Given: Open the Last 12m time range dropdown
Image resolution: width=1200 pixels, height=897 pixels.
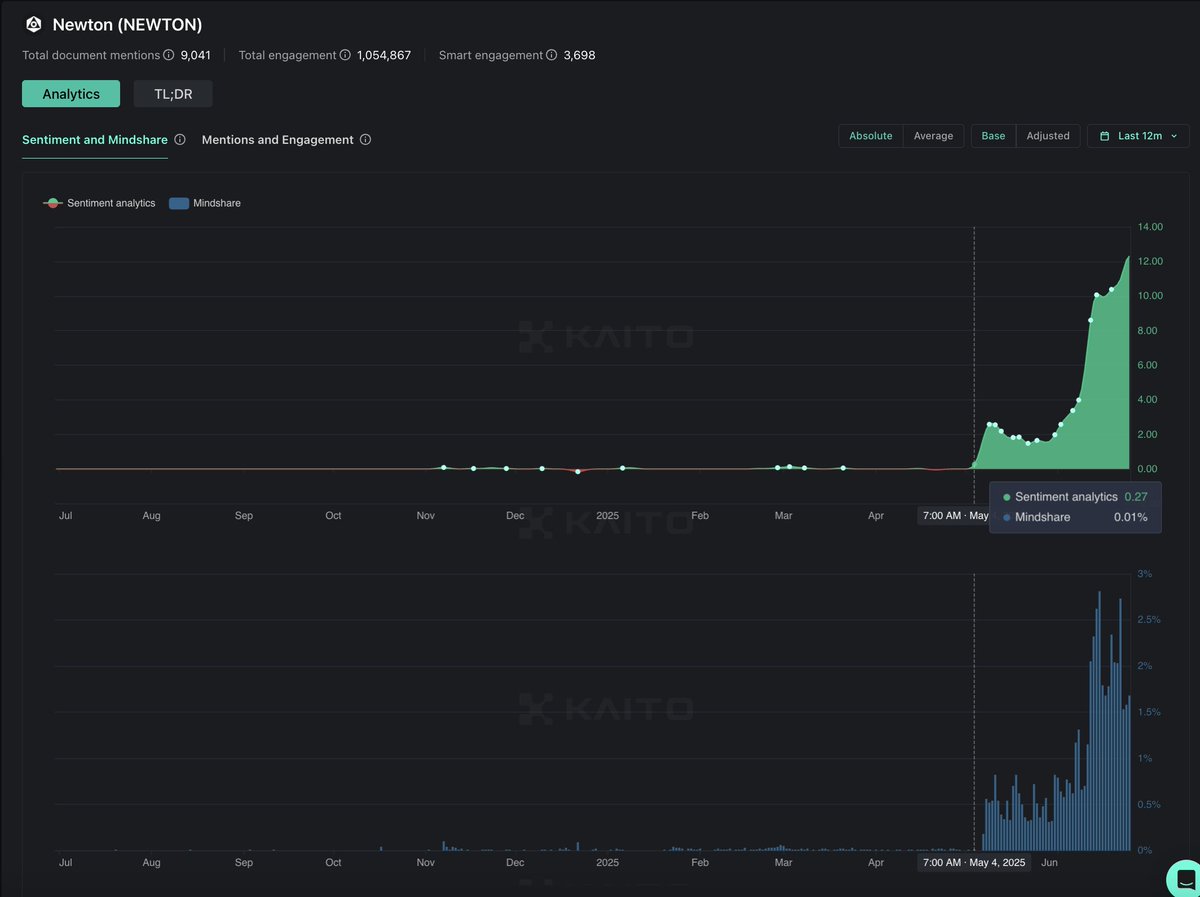Looking at the screenshot, I should pos(1138,136).
